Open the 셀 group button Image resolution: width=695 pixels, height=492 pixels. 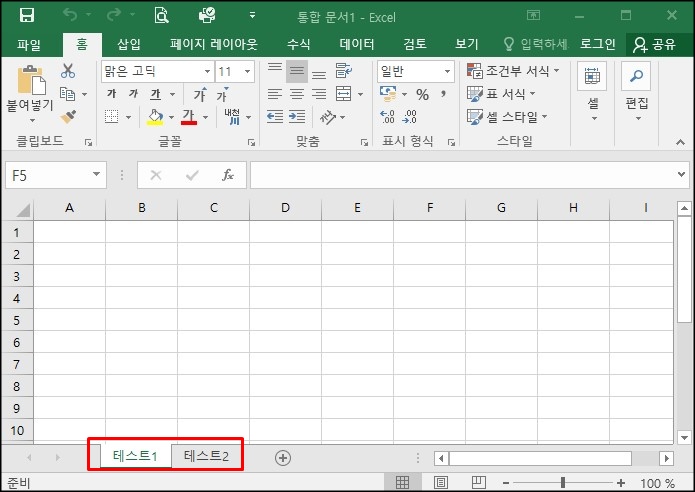coord(593,93)
